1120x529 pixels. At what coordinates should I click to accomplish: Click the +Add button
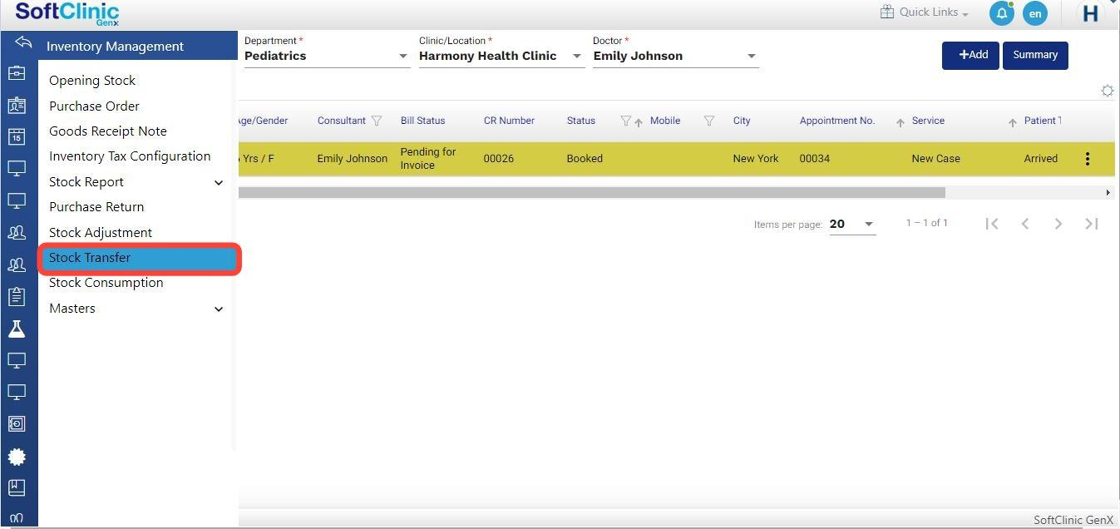pos(970,55)
